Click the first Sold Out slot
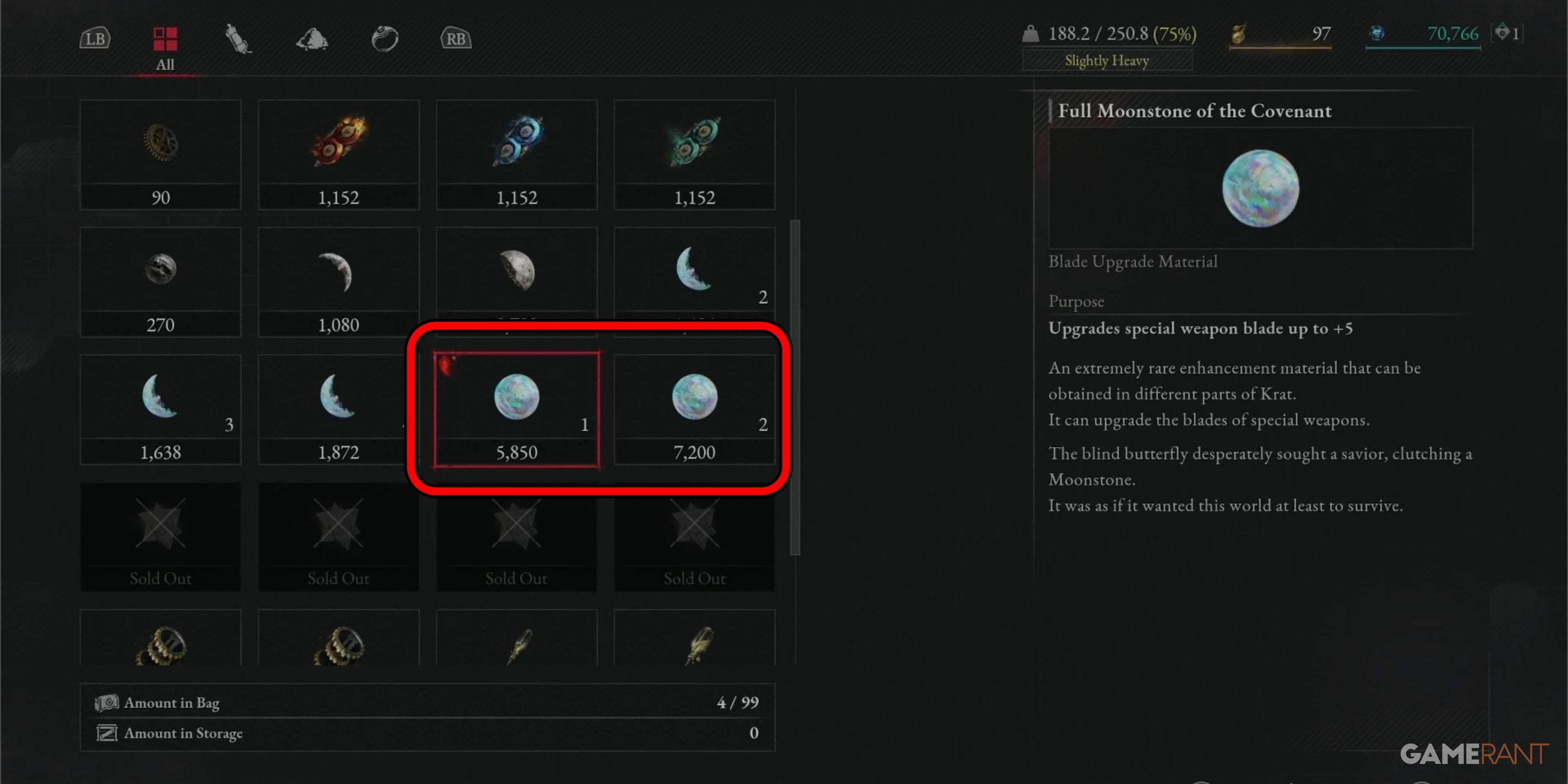The height and width of the screenshot is (784, 1568). click(x=161, y=537)
